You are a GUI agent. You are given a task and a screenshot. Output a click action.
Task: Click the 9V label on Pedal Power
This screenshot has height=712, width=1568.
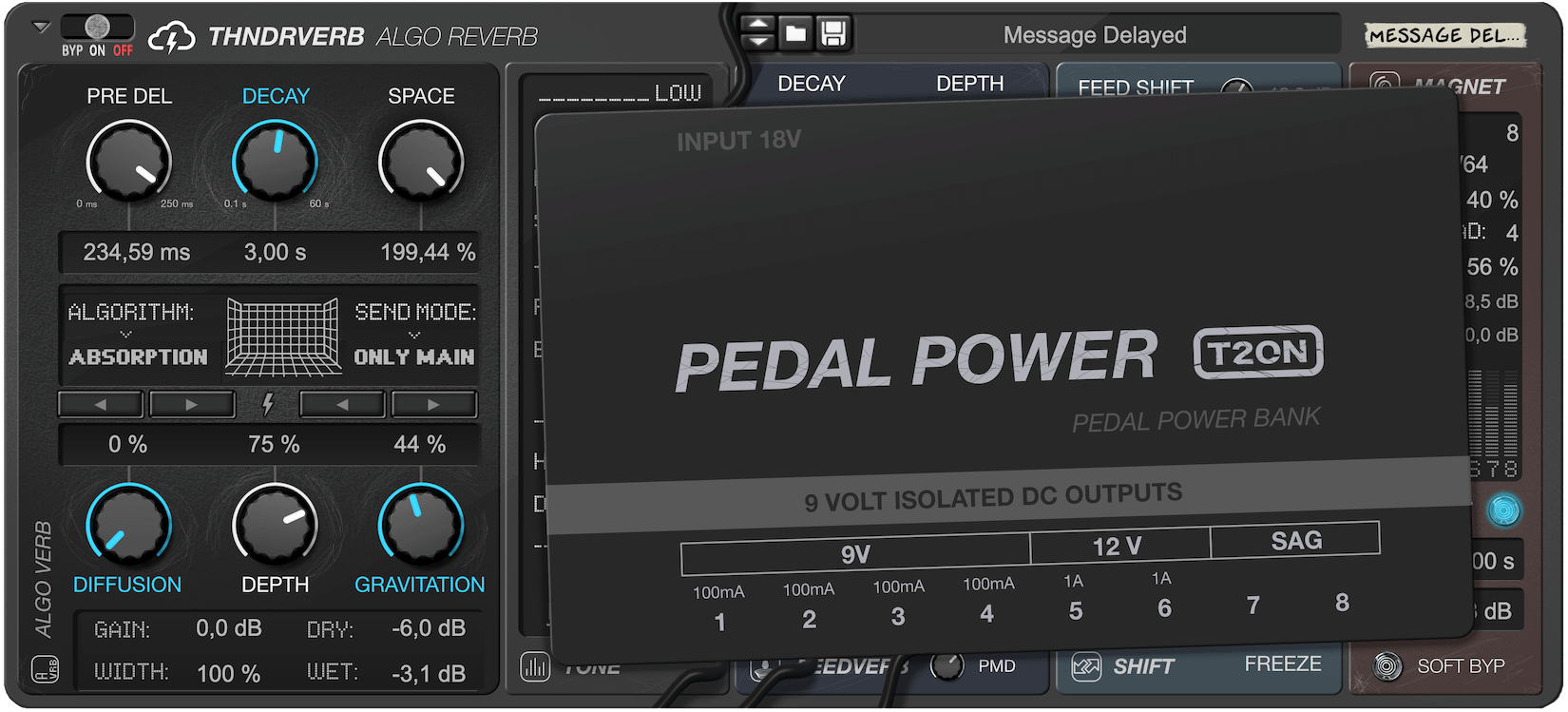coord(855,555)
